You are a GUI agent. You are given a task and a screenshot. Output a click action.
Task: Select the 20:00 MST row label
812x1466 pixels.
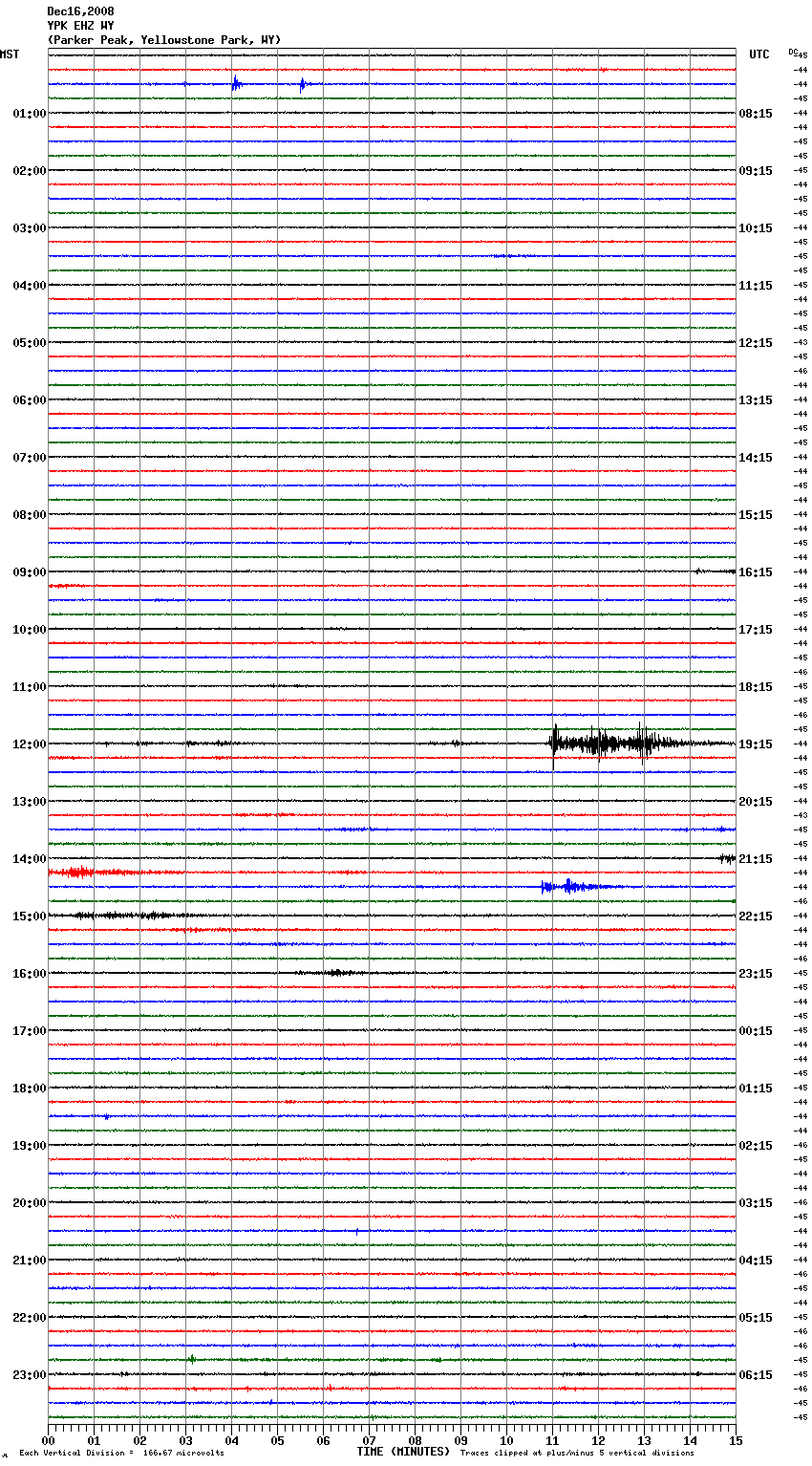point(30,1203)
